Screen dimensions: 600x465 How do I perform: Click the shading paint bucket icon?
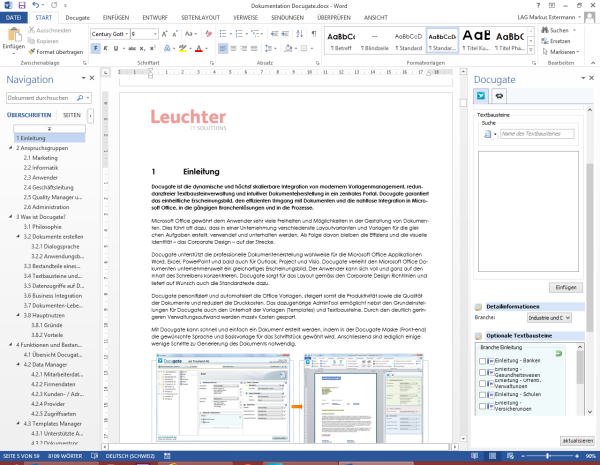click(x=288, y=48)
